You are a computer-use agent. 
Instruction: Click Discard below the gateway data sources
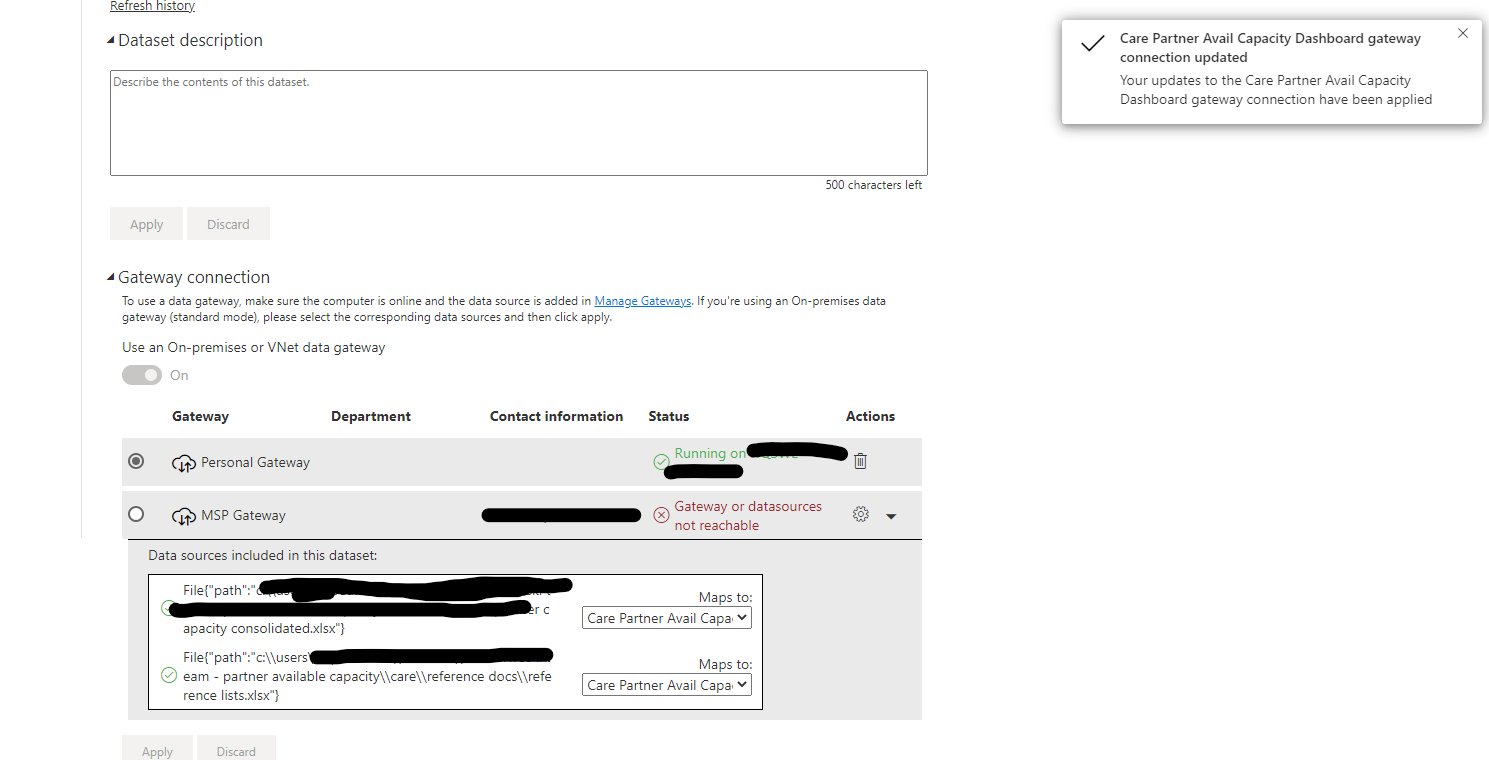[x=236, y=748]
